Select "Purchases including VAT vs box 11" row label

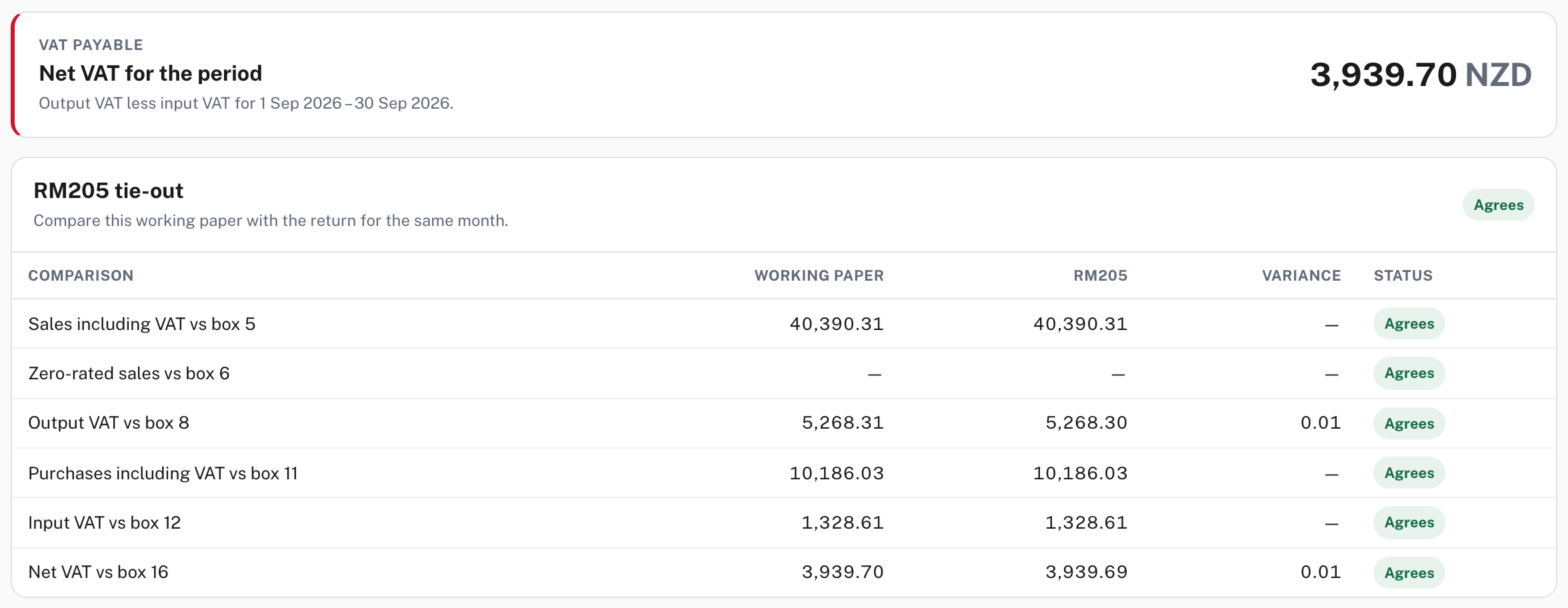point(163,473)
